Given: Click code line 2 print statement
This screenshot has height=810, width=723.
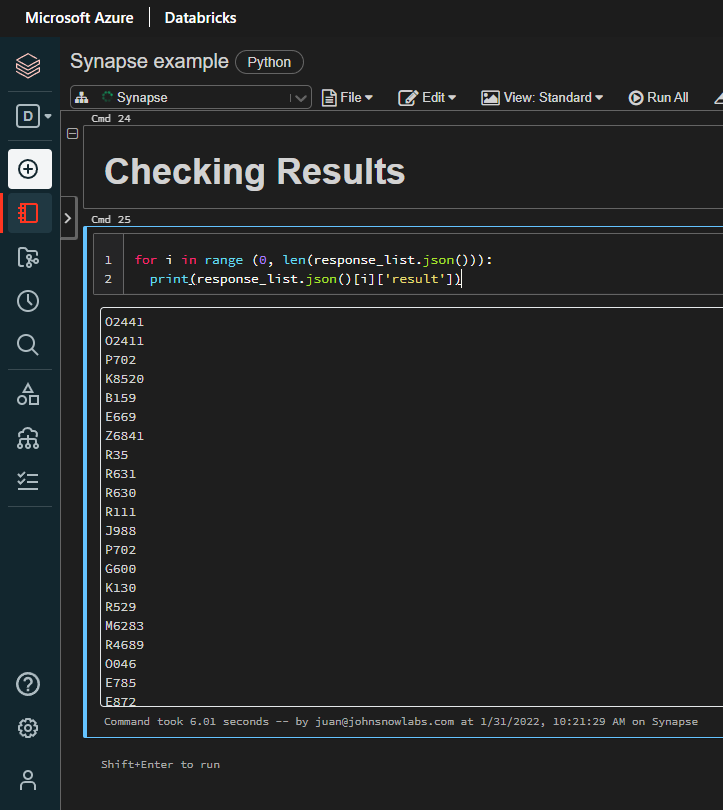Looking at the screenshot, I should (306, 279).
